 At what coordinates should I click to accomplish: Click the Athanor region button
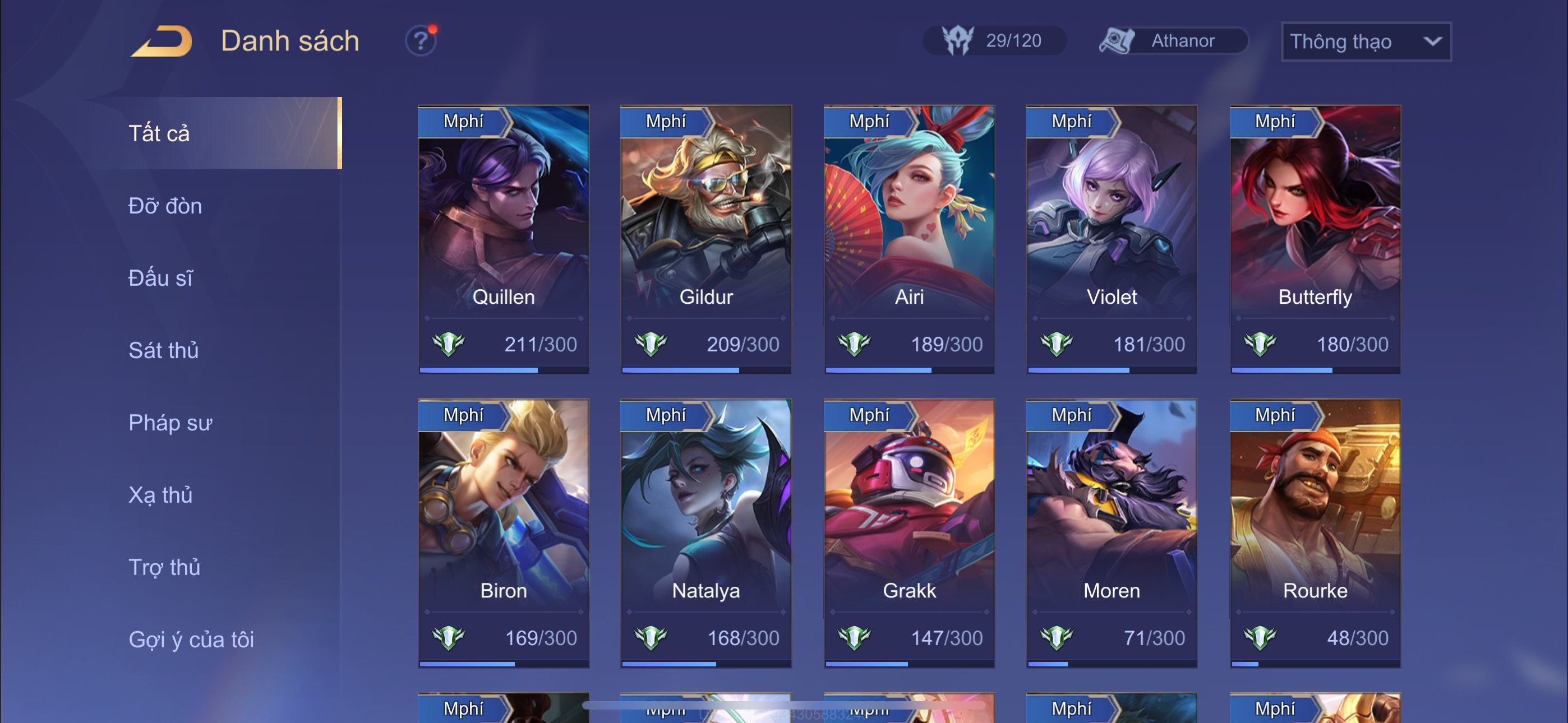1174,41
